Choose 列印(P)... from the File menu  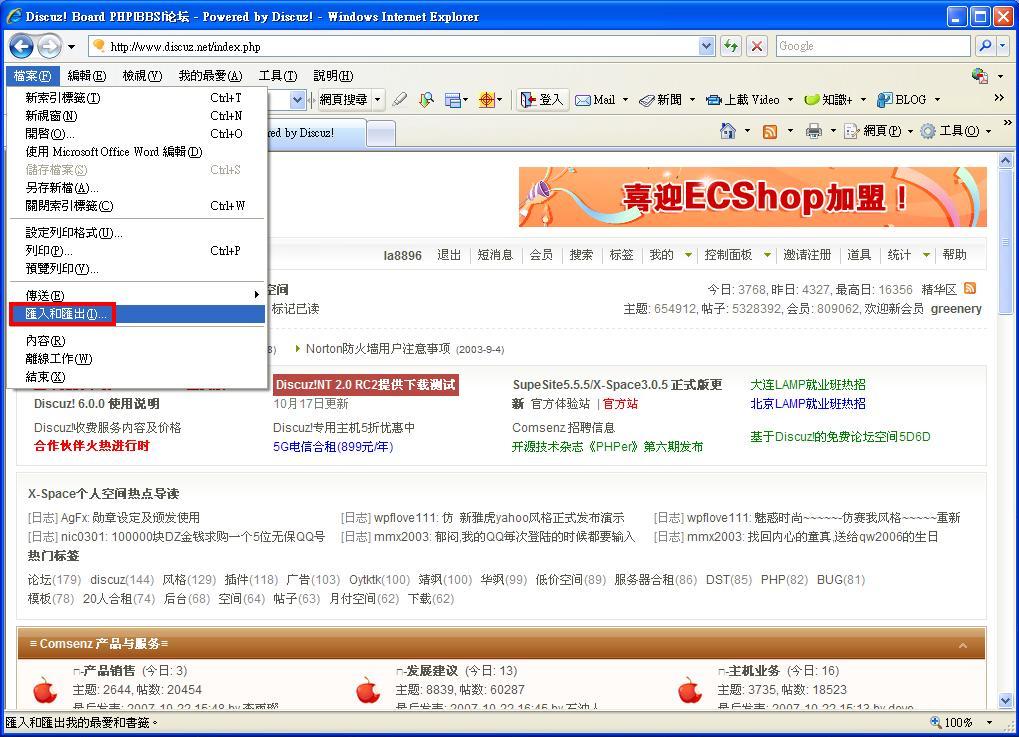138,251
